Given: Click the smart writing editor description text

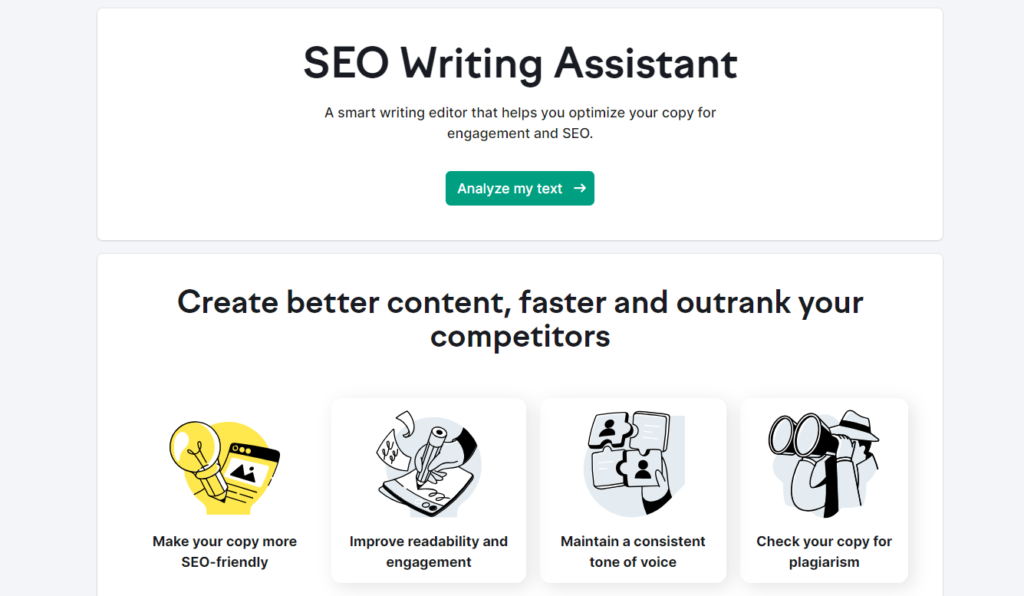Looking at the screenshot, I should pyautogui.click(x=520, y=122).
